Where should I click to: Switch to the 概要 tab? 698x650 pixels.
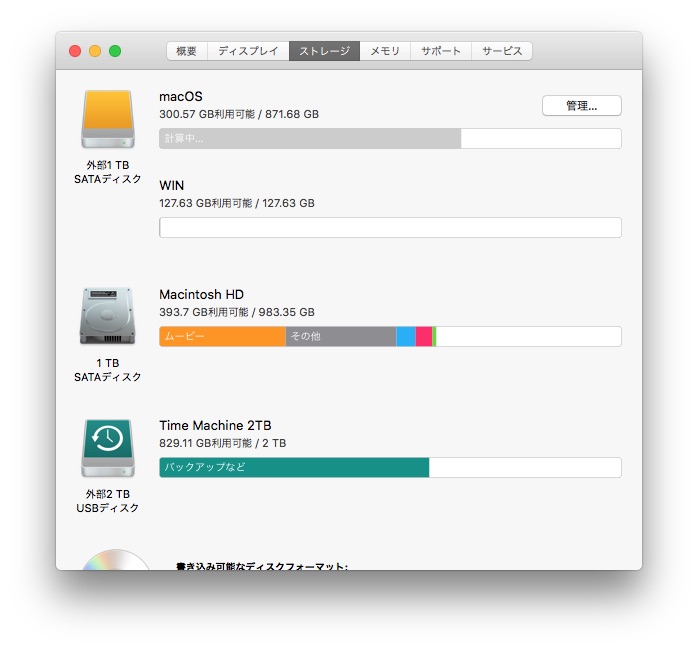[x=187, y=51]
